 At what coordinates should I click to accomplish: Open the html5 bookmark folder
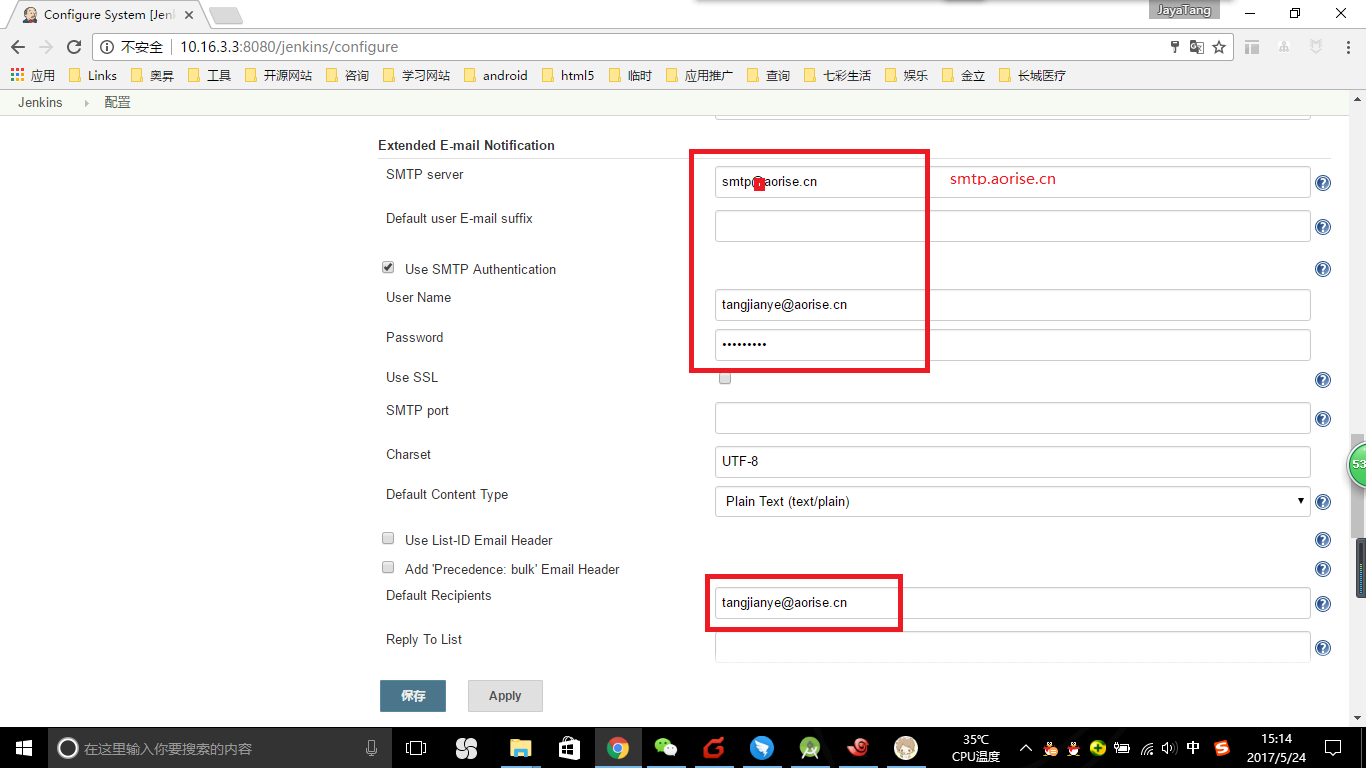[567, 75]
